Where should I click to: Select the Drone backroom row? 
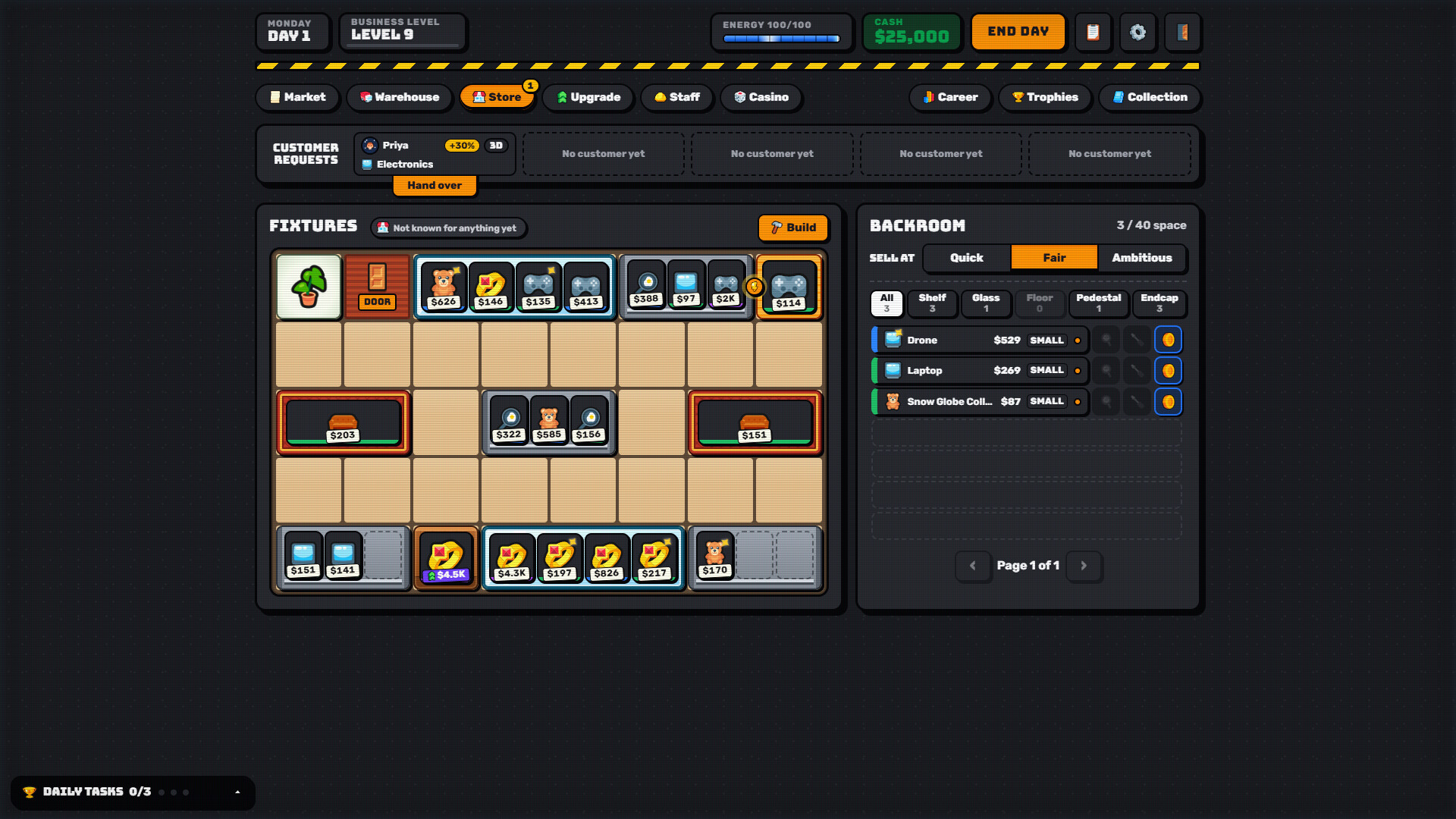coord(980,340)
